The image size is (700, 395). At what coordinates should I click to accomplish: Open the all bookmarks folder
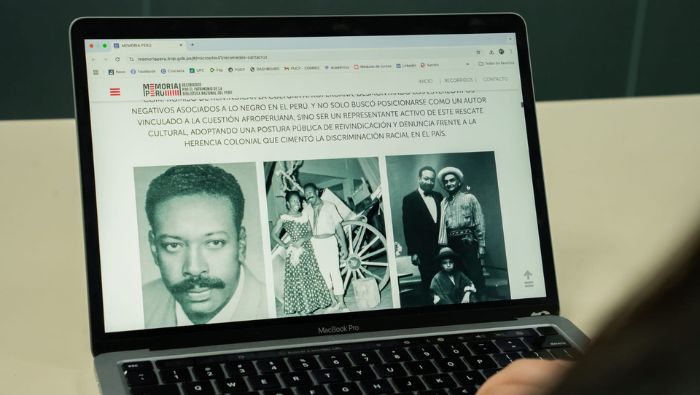496,63
